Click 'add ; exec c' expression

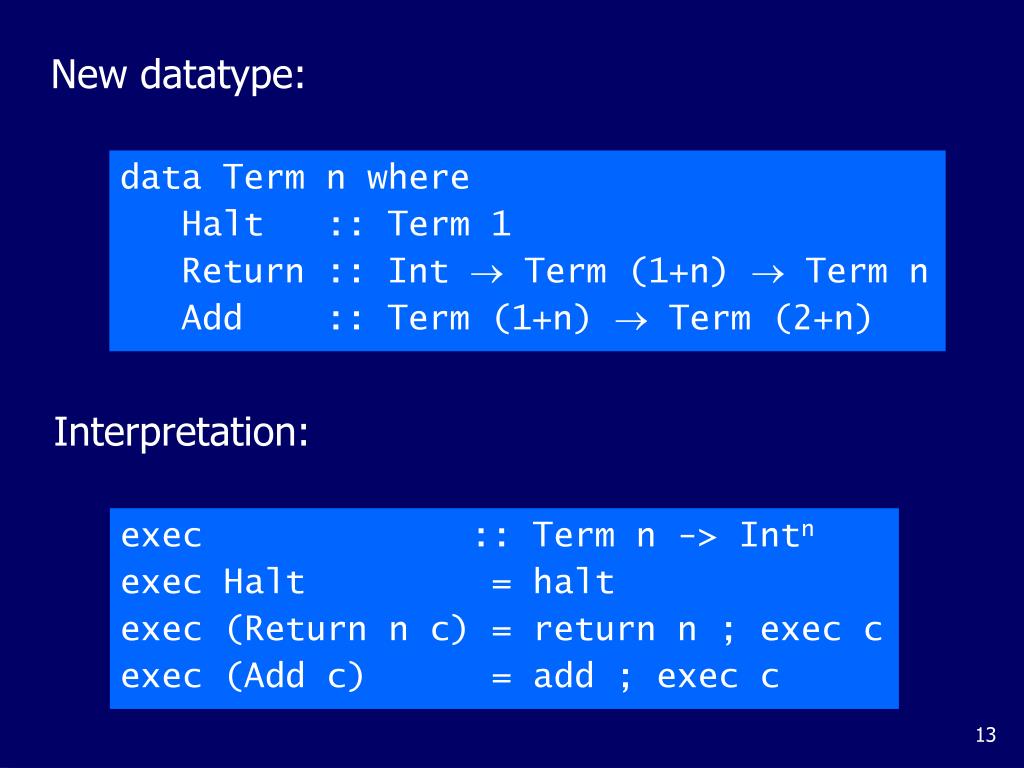point(656,676)
